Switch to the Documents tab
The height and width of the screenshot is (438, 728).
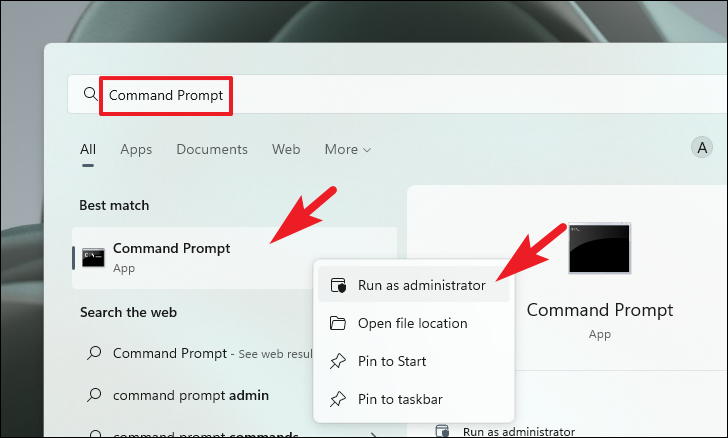click(212, 150)
